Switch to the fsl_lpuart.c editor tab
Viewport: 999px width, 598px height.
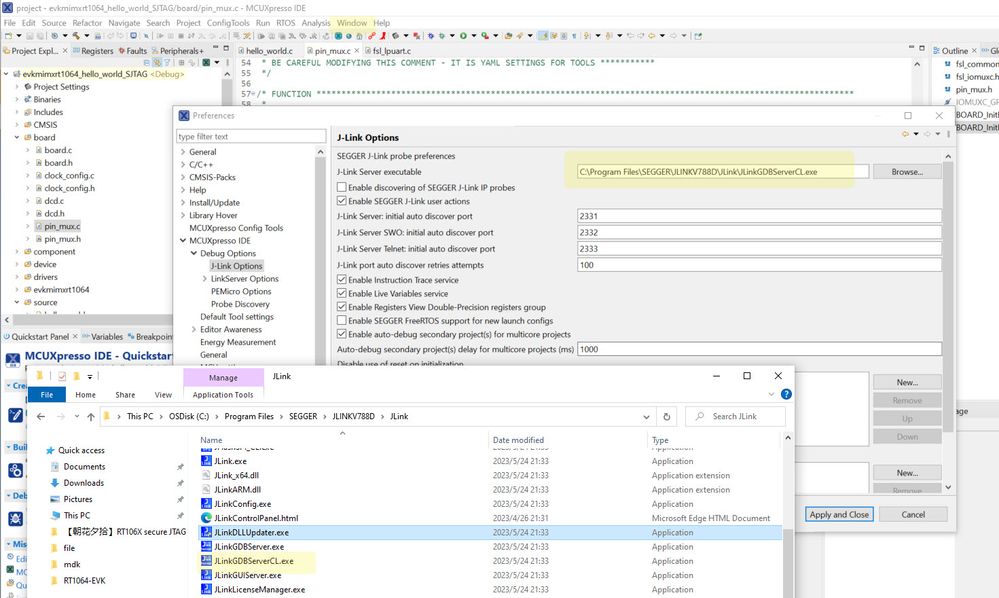(387, 50)
